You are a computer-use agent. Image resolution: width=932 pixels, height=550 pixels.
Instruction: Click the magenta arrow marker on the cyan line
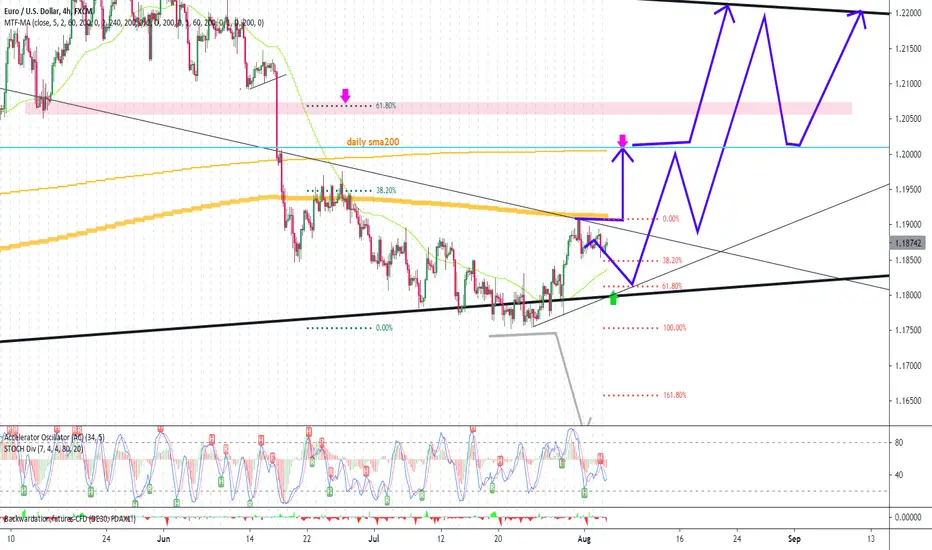pos(622,141)
